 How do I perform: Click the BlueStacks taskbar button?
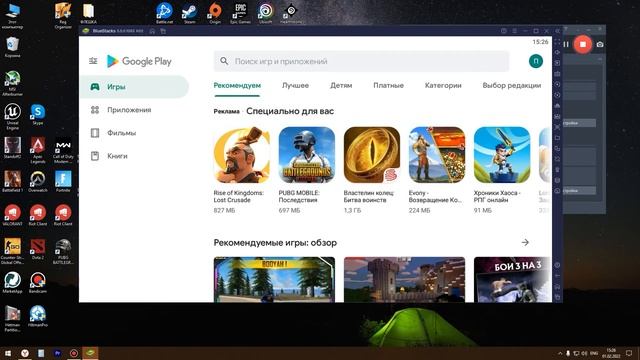tap(90, 353)
